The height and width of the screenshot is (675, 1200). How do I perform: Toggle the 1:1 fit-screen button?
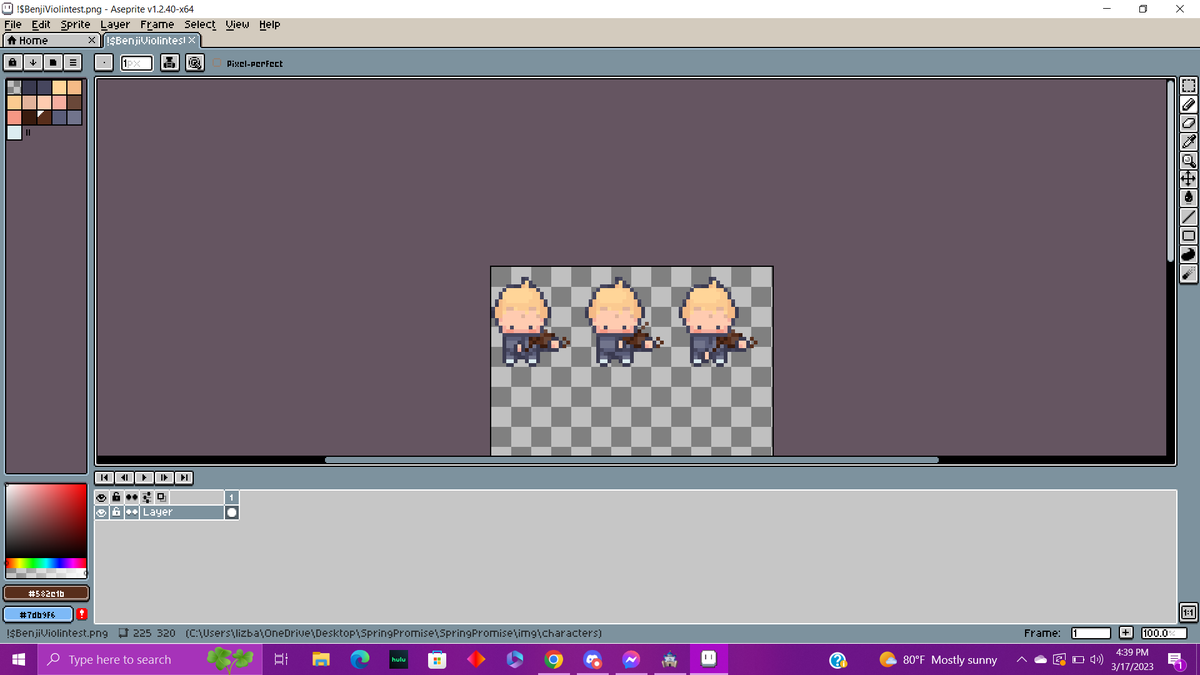click(x=1189, y=612)
